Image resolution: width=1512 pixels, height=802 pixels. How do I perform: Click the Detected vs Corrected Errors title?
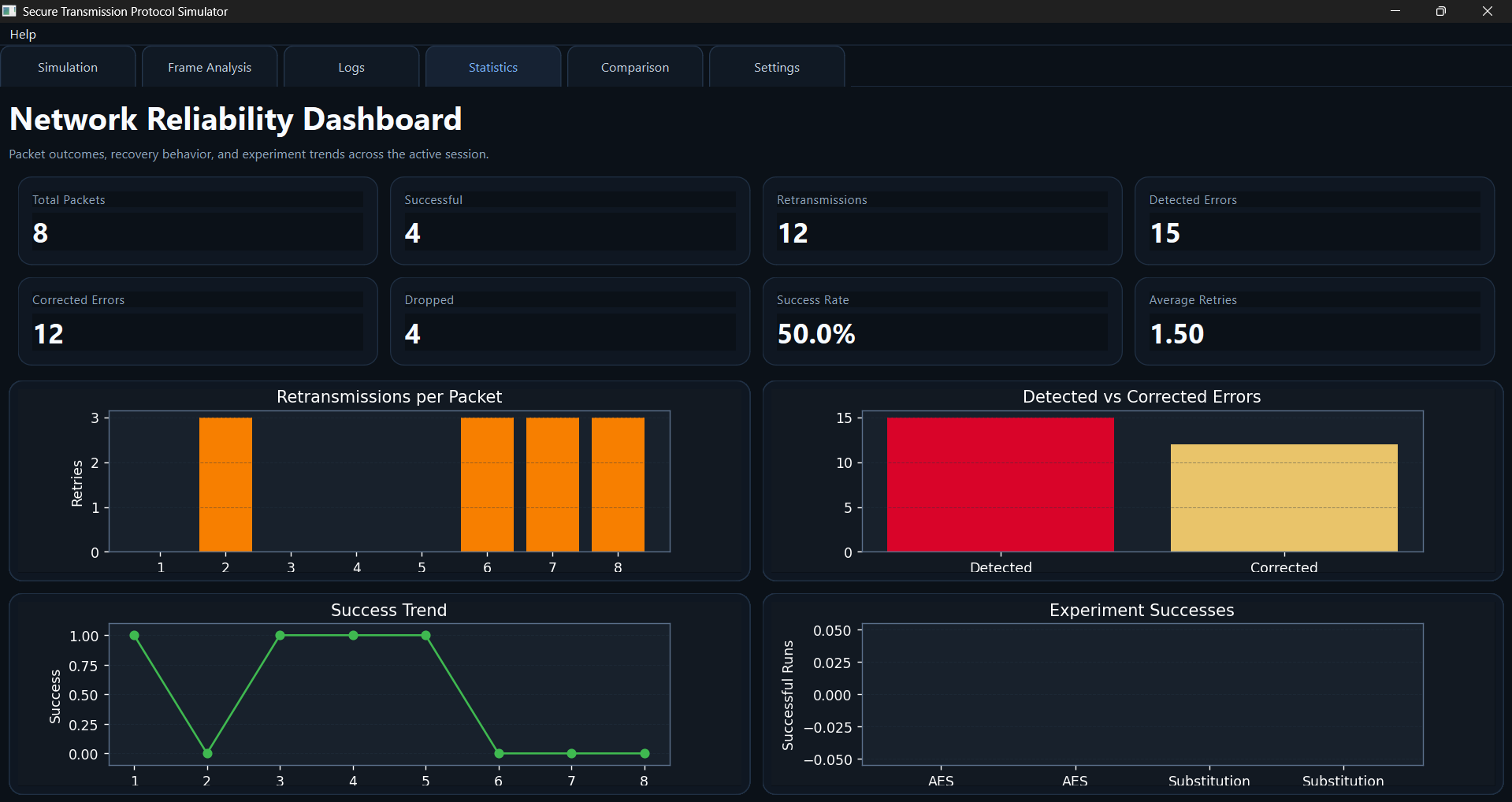pos(1142,397)
